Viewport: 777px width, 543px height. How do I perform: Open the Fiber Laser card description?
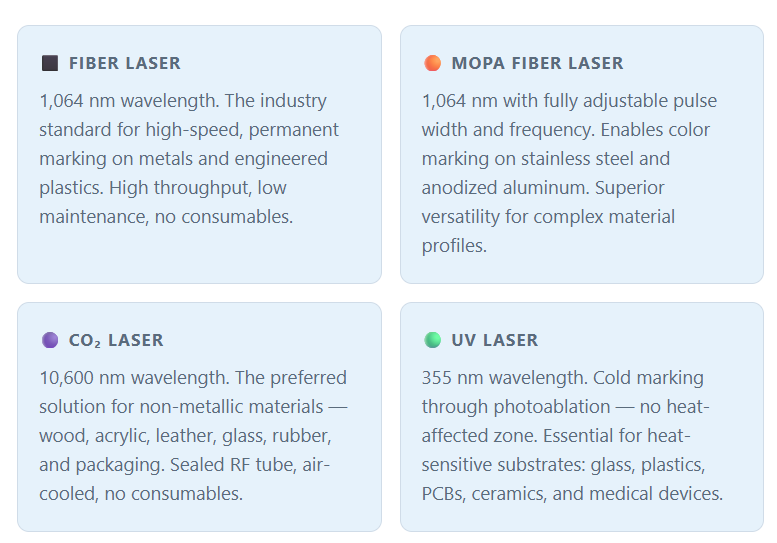point(189,159)
